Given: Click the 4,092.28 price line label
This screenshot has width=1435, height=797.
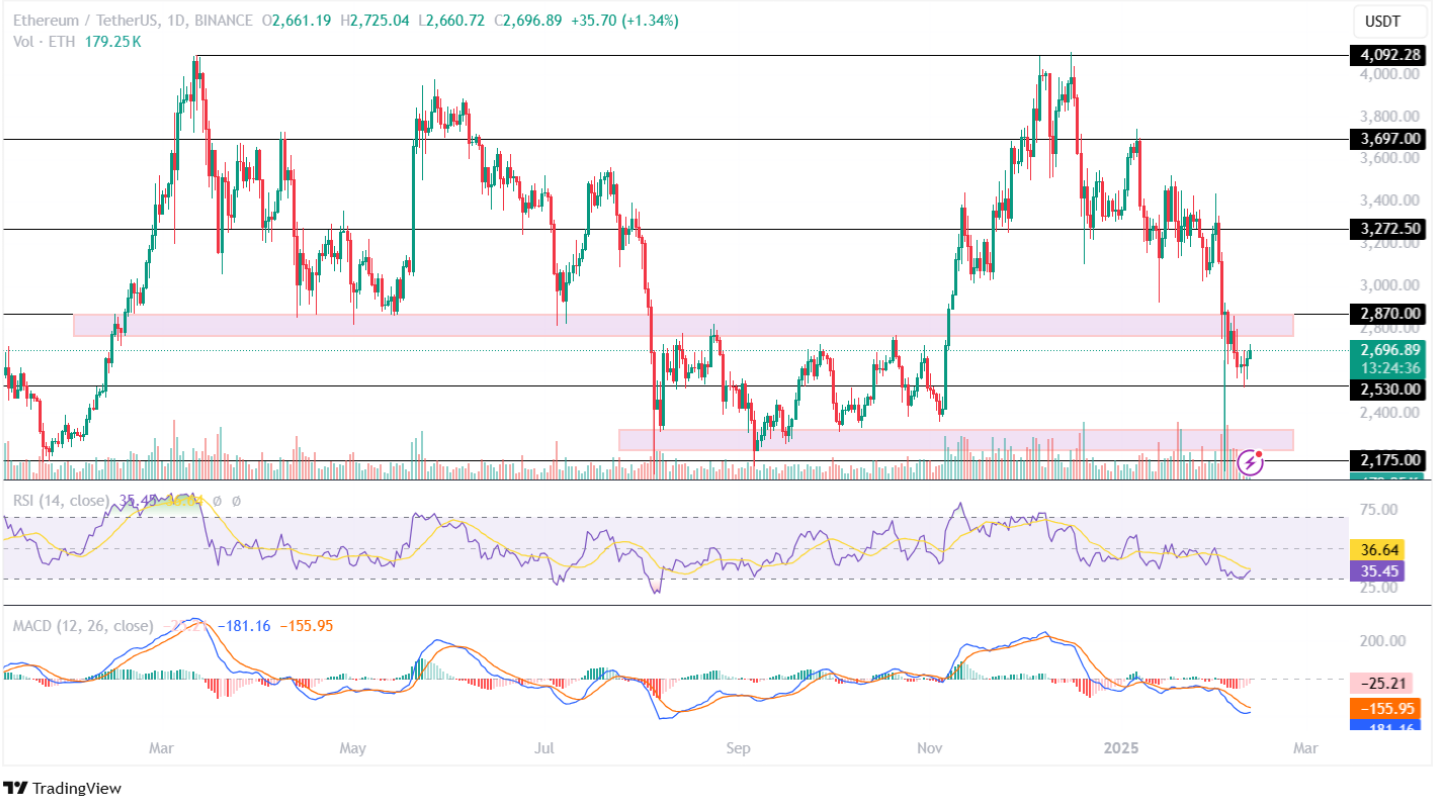Looking at the screenshot, I should click(1388, 55).
